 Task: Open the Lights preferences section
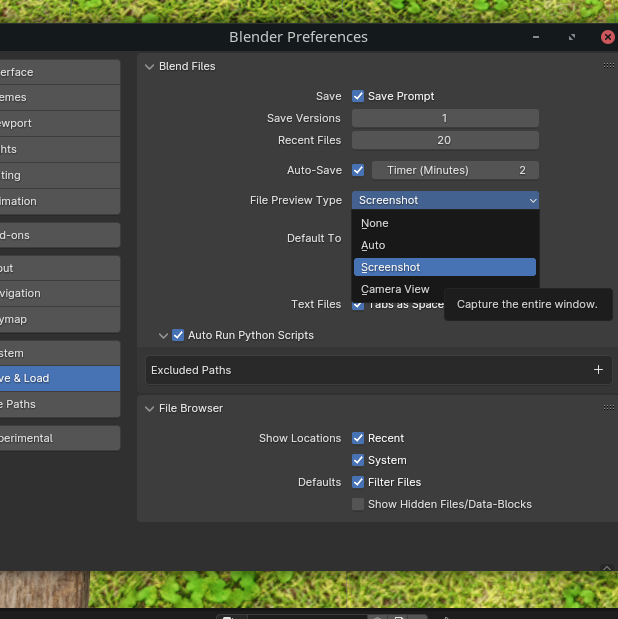tap(59, 150)
